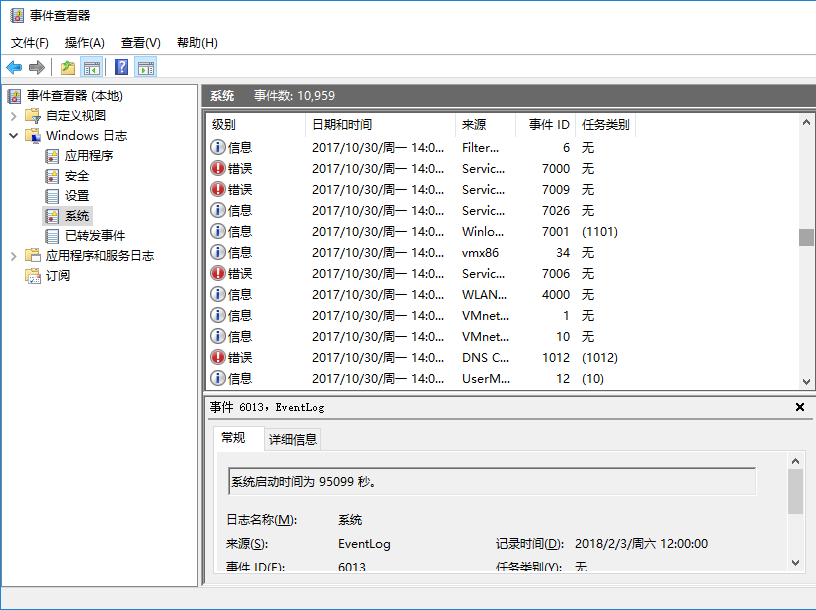The image size is (816, 610).
Task: Close the event preview pane with X
Action: [799, 407]
